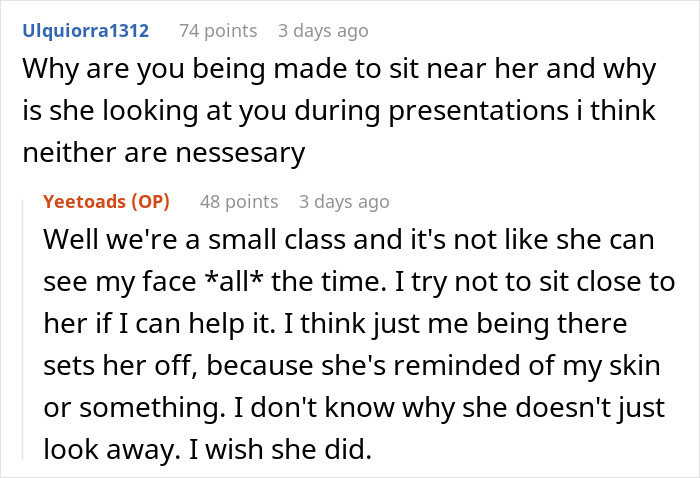Click the line 'her if I can help it'
The image size is (700, 478).
[x=159, y=324]
